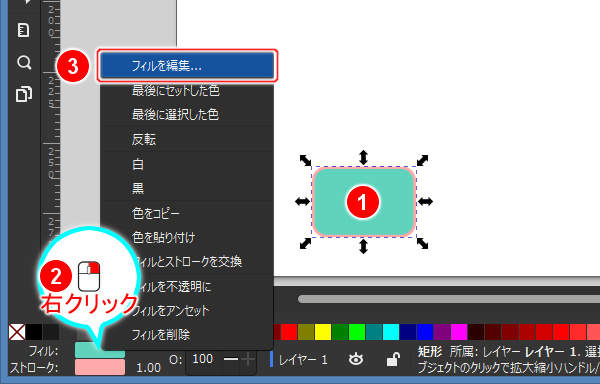Choose フィルを不透明に menu entry
This screenshot has width=600, height=384.
pos(187,286)
